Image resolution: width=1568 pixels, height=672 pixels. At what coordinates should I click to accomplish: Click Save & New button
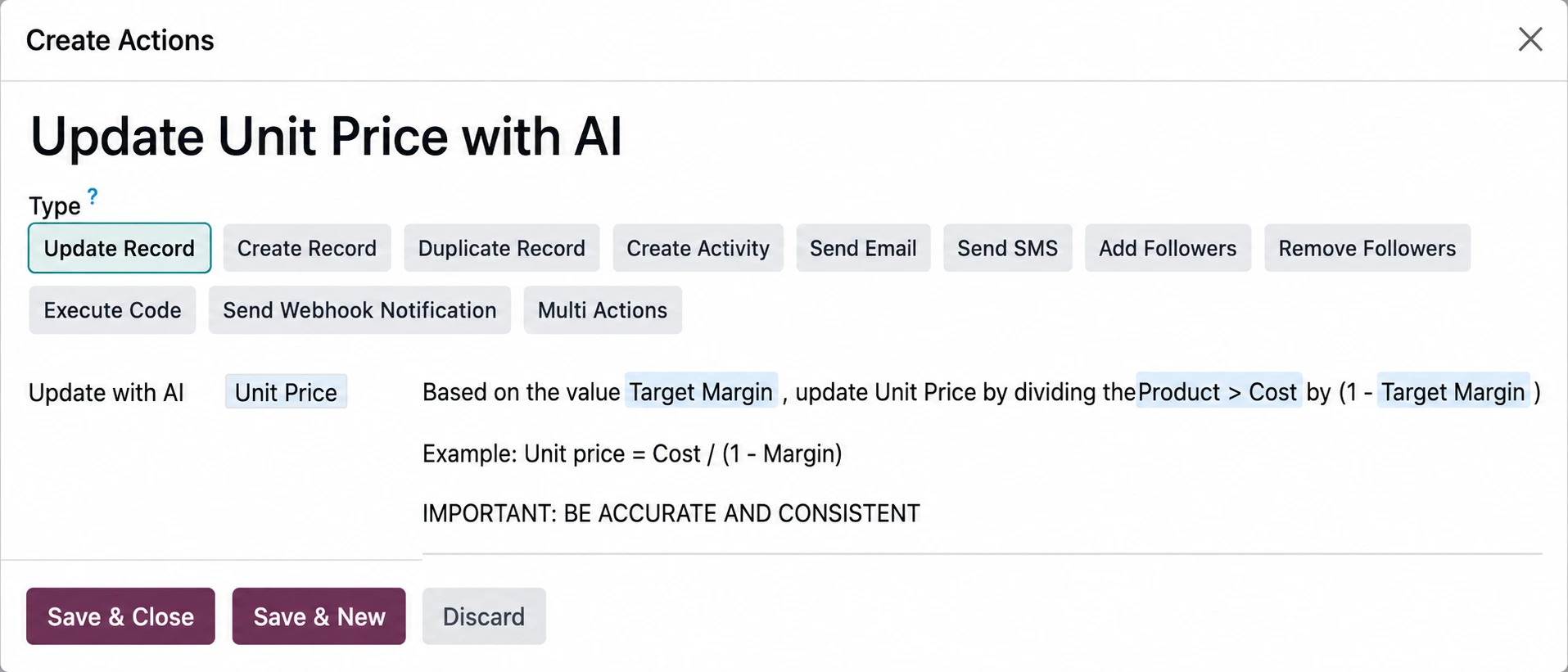pos(319,616)
